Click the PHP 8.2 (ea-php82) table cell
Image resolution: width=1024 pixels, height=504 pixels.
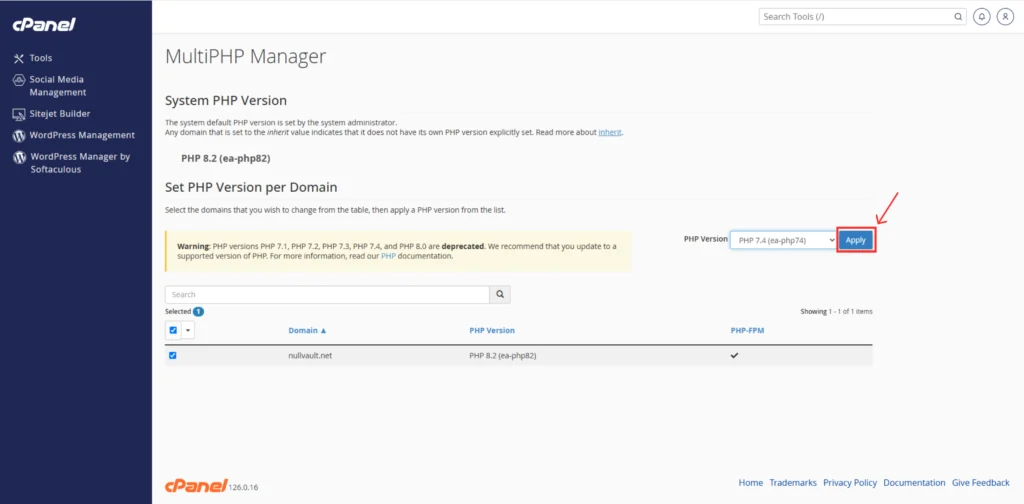point(503,356)
